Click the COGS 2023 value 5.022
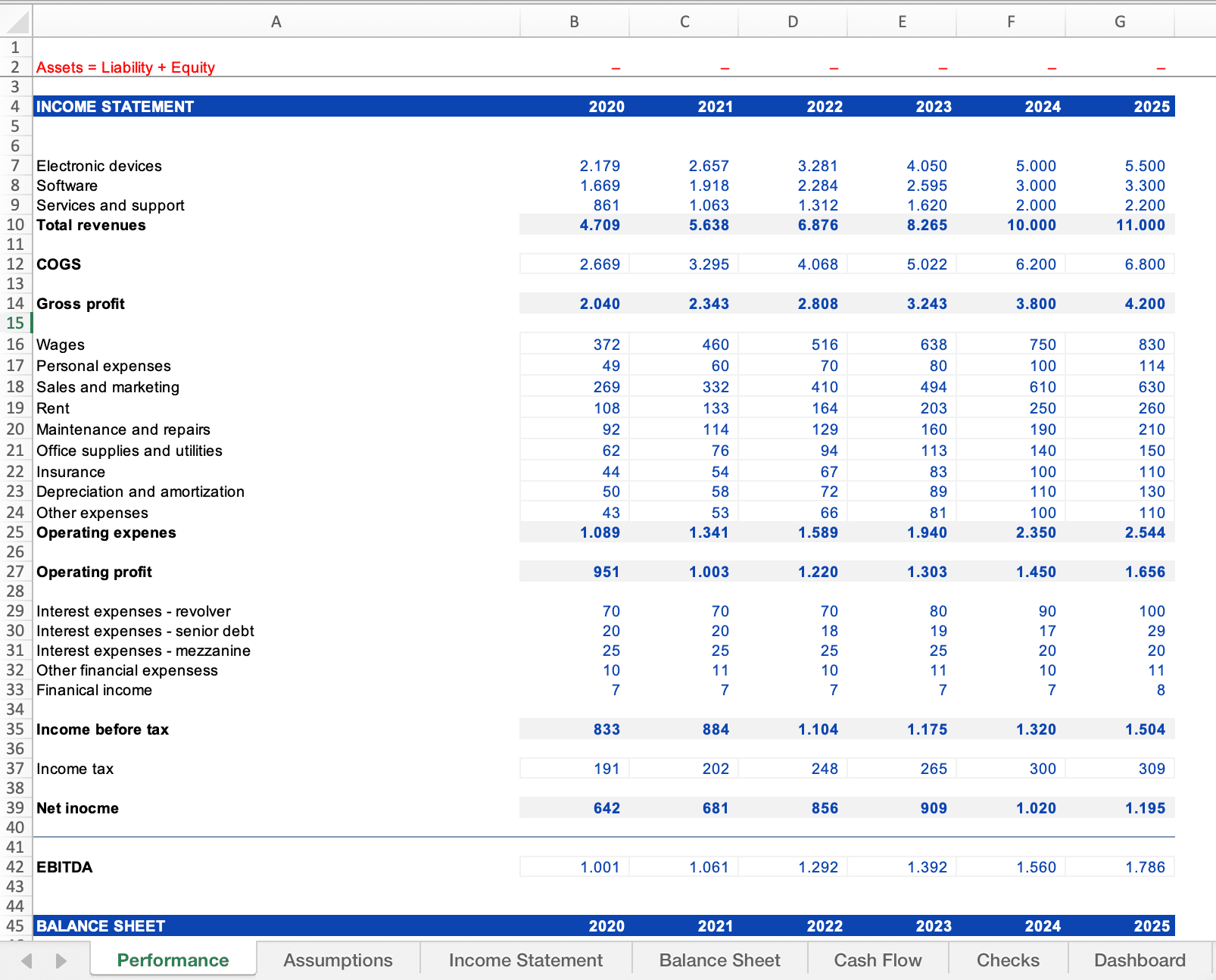The image size is (1216, 980). click(902, 264)
